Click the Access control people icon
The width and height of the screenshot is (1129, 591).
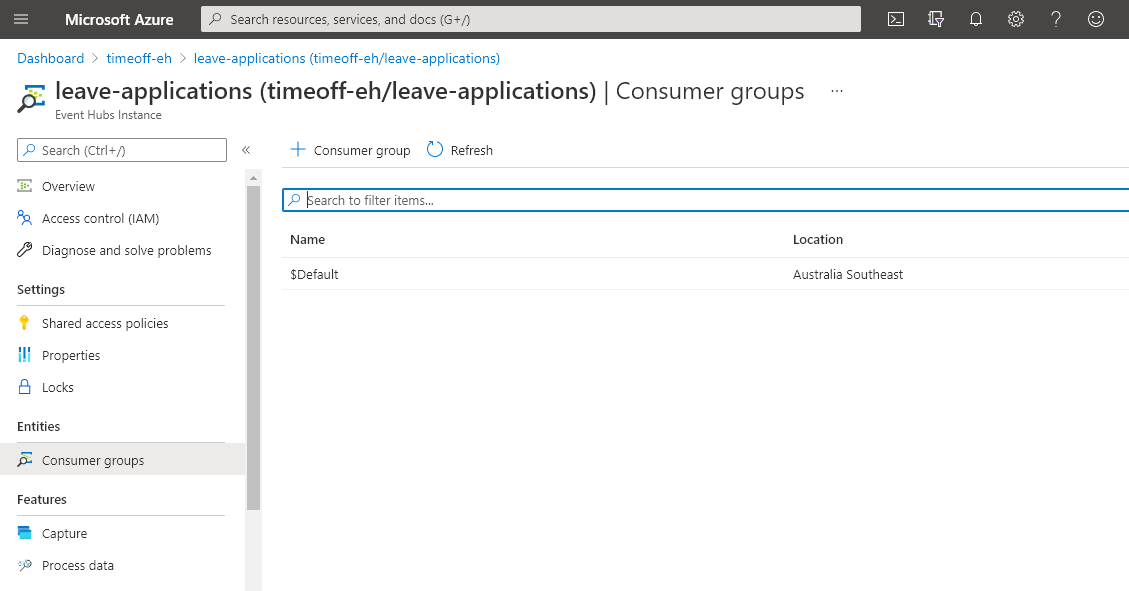24,217
